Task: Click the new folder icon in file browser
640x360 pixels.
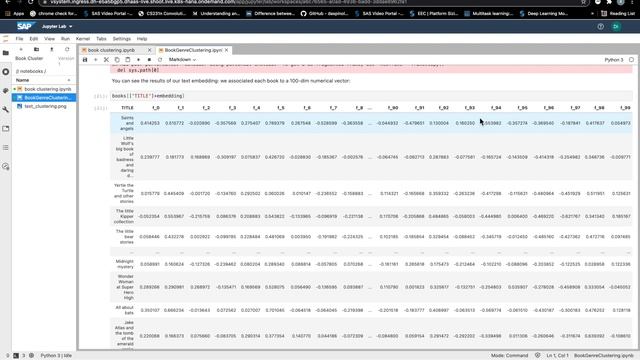Action: pyautogui.click(x=36, y=49)
